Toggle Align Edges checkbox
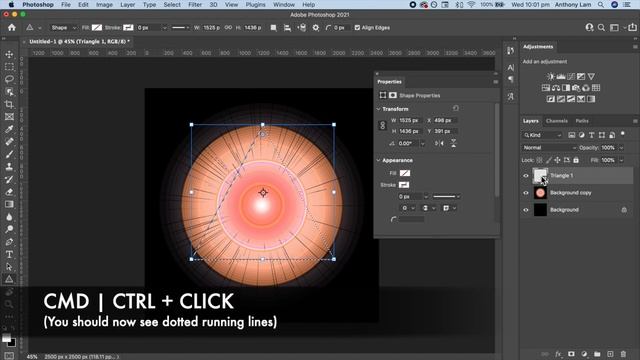 click(358, 28)
